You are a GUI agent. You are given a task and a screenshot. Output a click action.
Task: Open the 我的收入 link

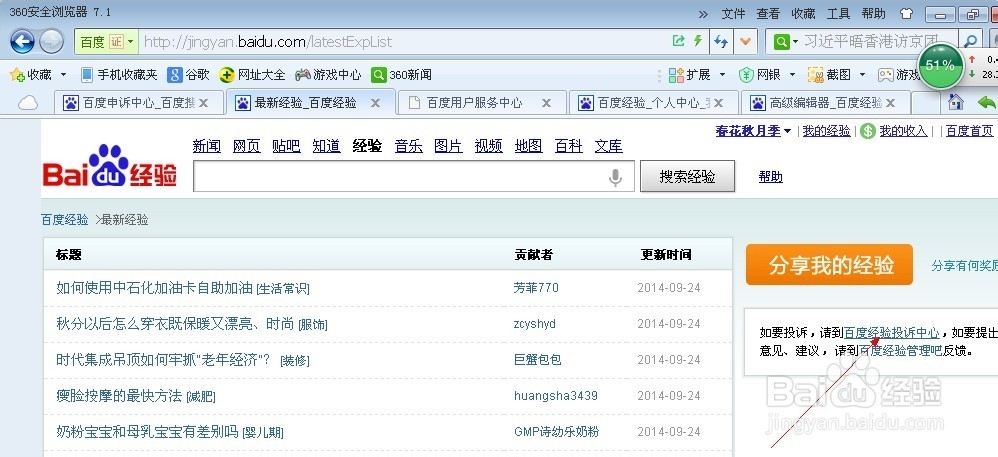[903, 131]
